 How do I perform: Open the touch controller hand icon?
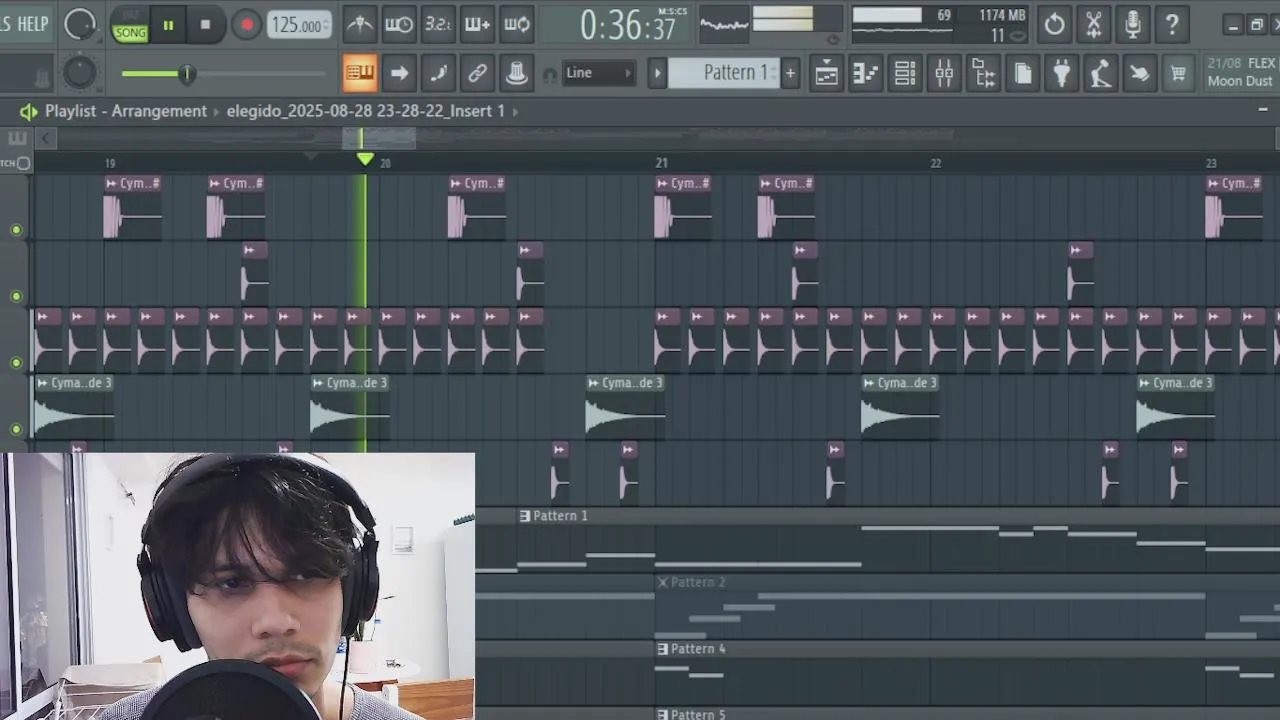pyautogui.click(x=1139, y=72)
